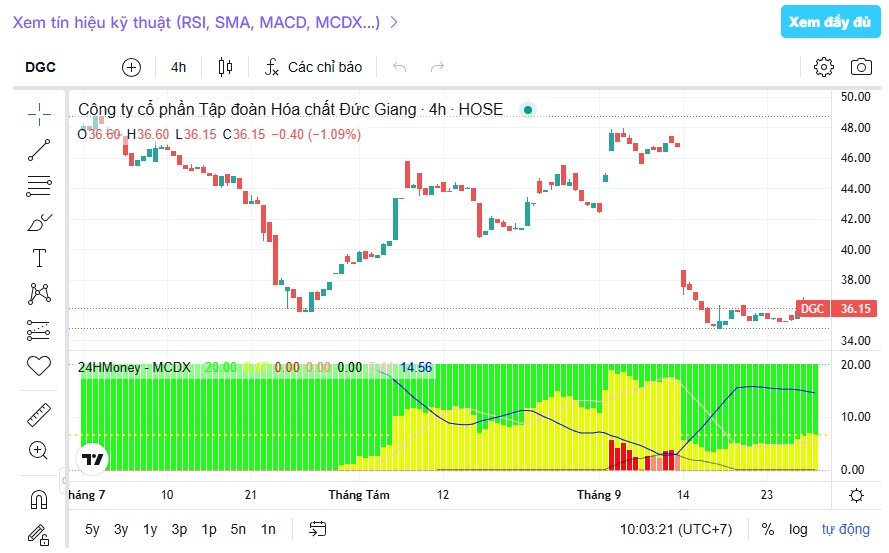Viewport: 889px width, 553px height.
Task: Select the 3p time range
Action: [179, 529]
